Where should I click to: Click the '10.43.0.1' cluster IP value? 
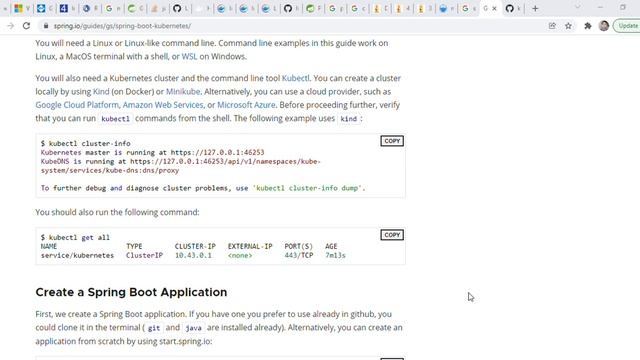[193, 256]
